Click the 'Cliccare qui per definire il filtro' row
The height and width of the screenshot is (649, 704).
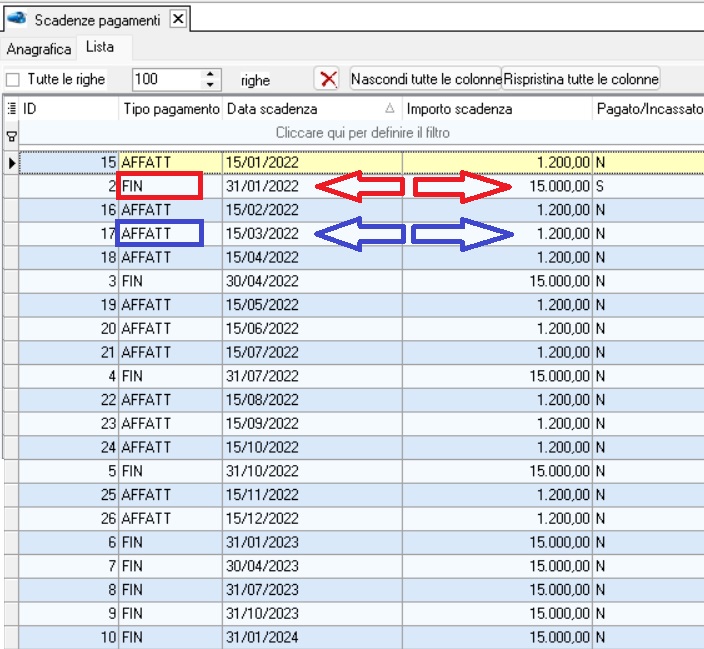[362, 133]
